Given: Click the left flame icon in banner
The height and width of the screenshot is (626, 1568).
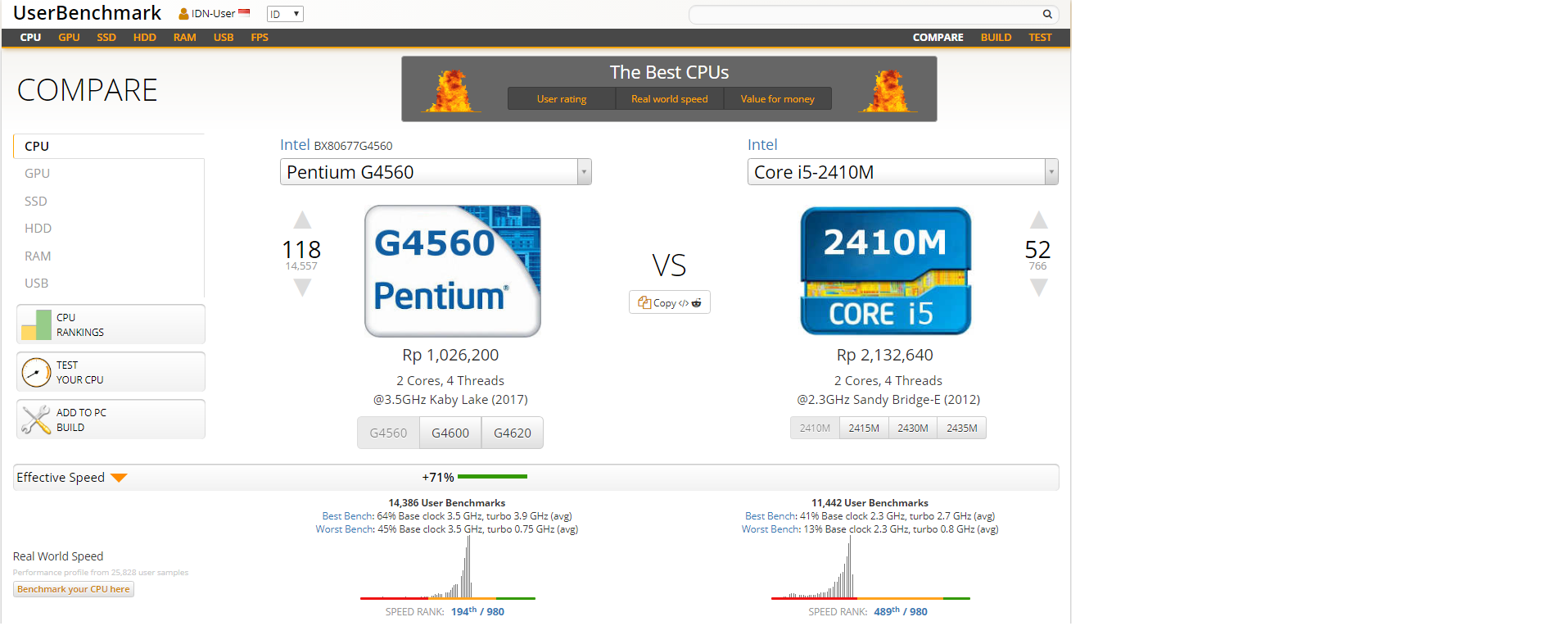Looking at the screenshot, I should click(x=450, y=91).
